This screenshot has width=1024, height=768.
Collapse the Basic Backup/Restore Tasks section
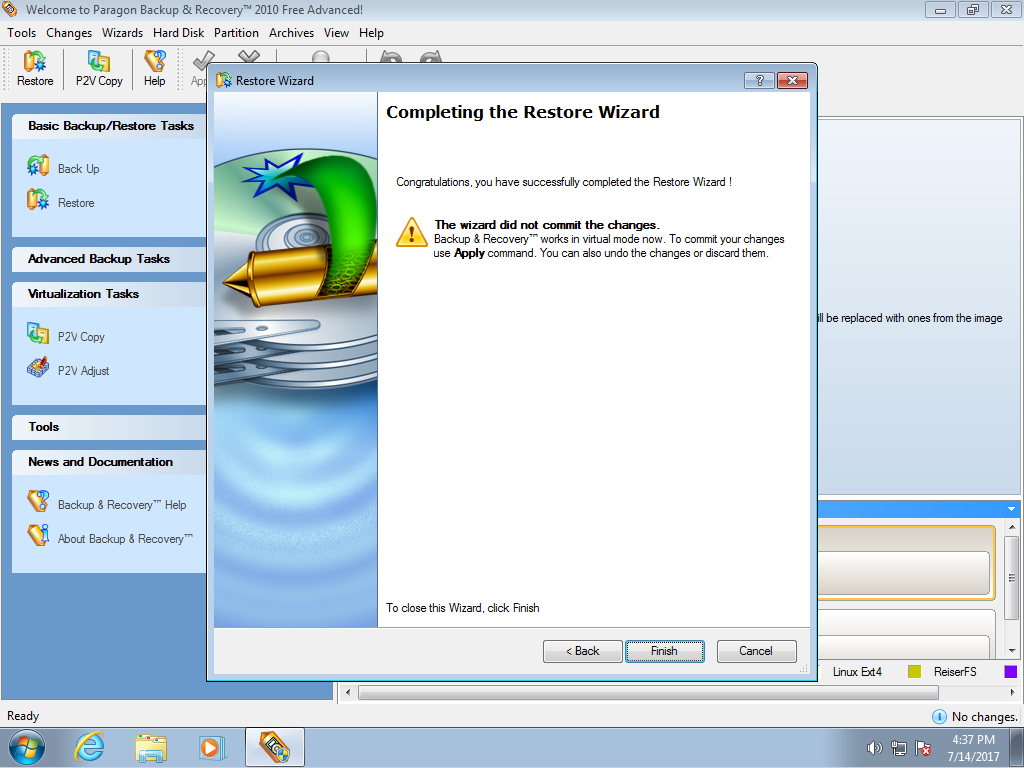[x=110, y=126]
